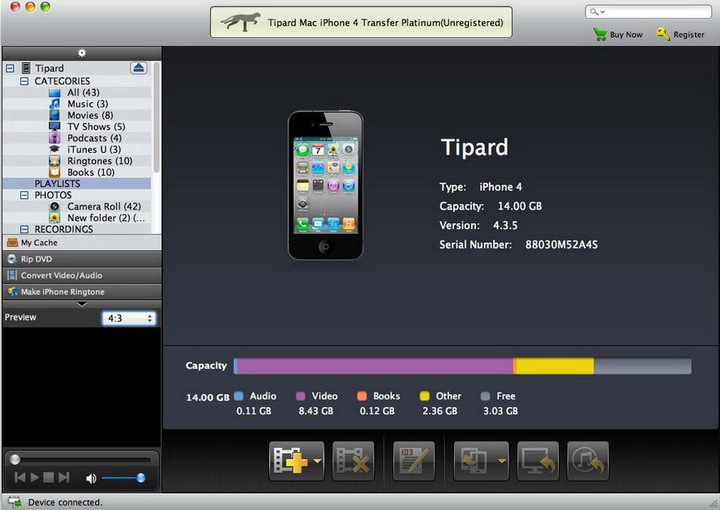Collapse the Tipard device tree node
The width and height of the screenshot is (720, 510).
[x=10, y=68]
